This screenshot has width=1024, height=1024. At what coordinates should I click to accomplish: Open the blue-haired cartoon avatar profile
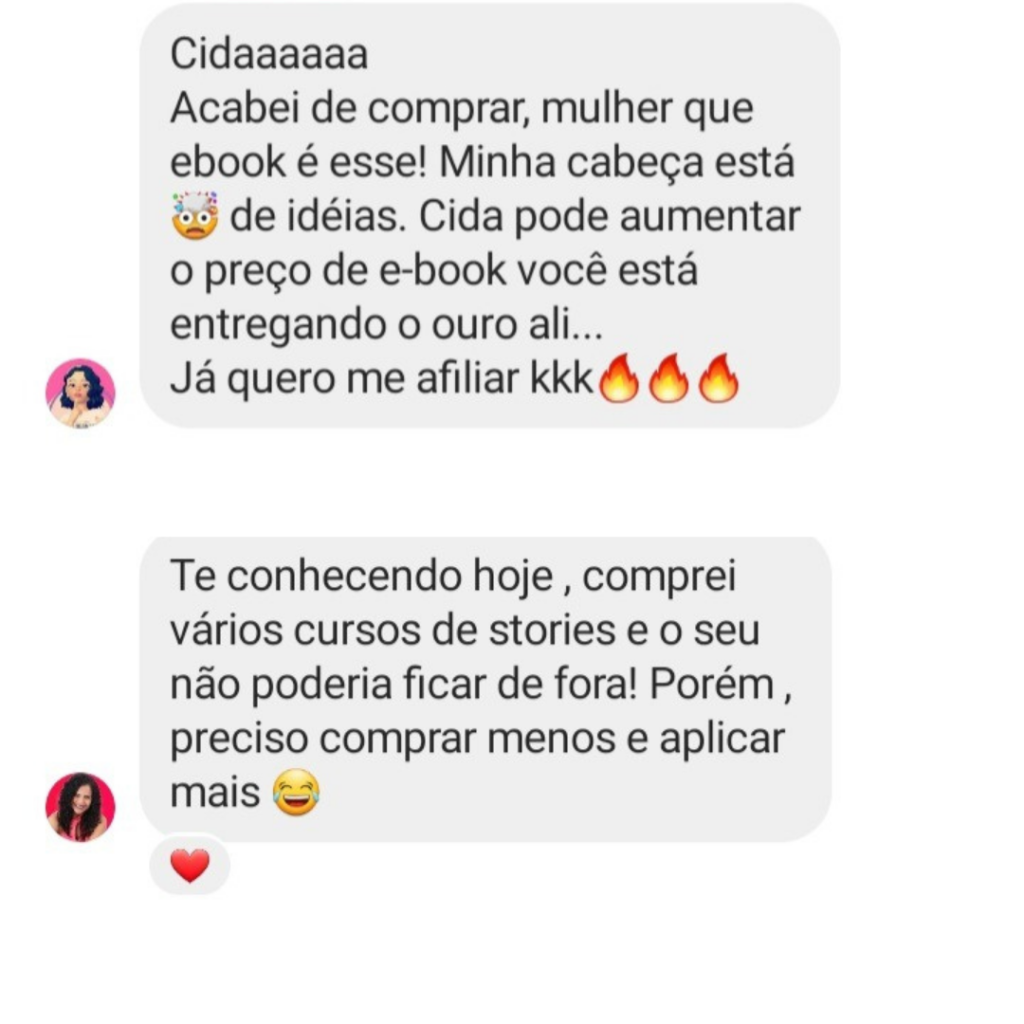(80, 392)
